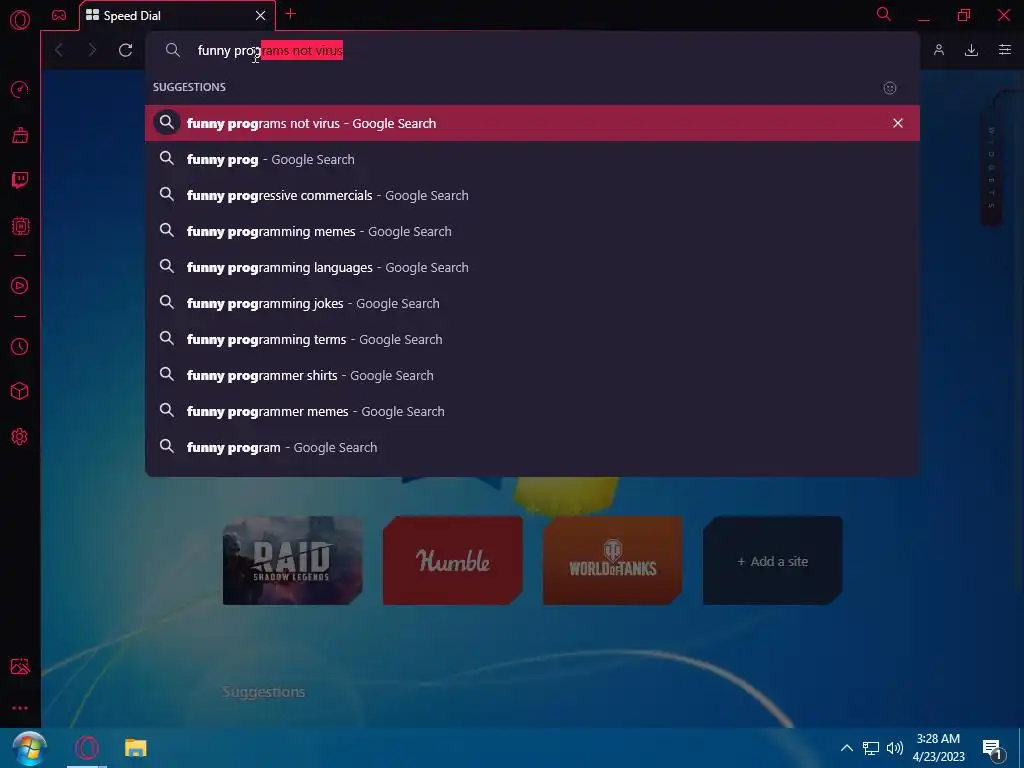Open the volume speaker tray icon

pyautogui.click(x=895, y=748)
